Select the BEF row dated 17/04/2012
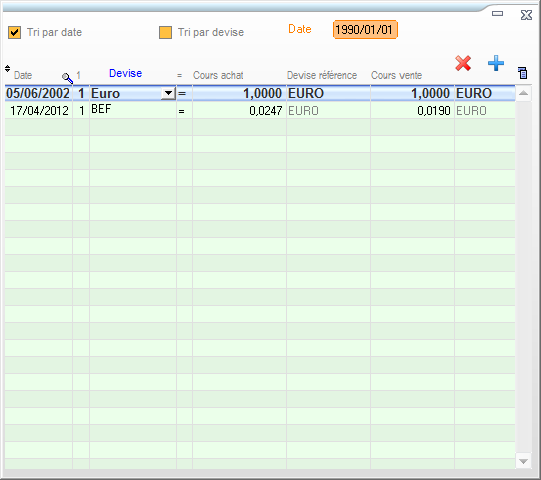This screenshot has height=480, width=541. coord(260,110)
